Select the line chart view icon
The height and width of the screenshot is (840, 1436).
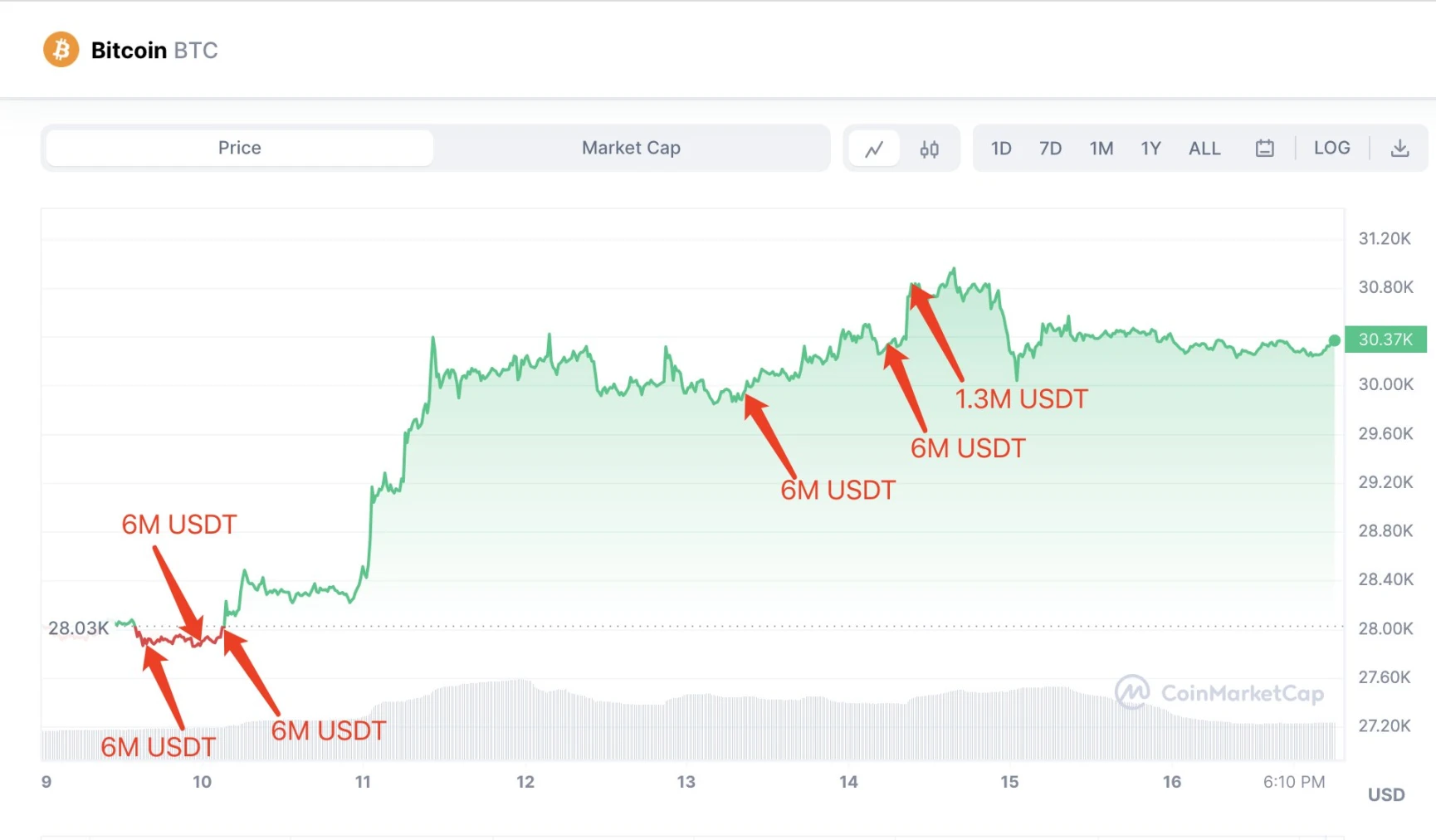(874, 149)
